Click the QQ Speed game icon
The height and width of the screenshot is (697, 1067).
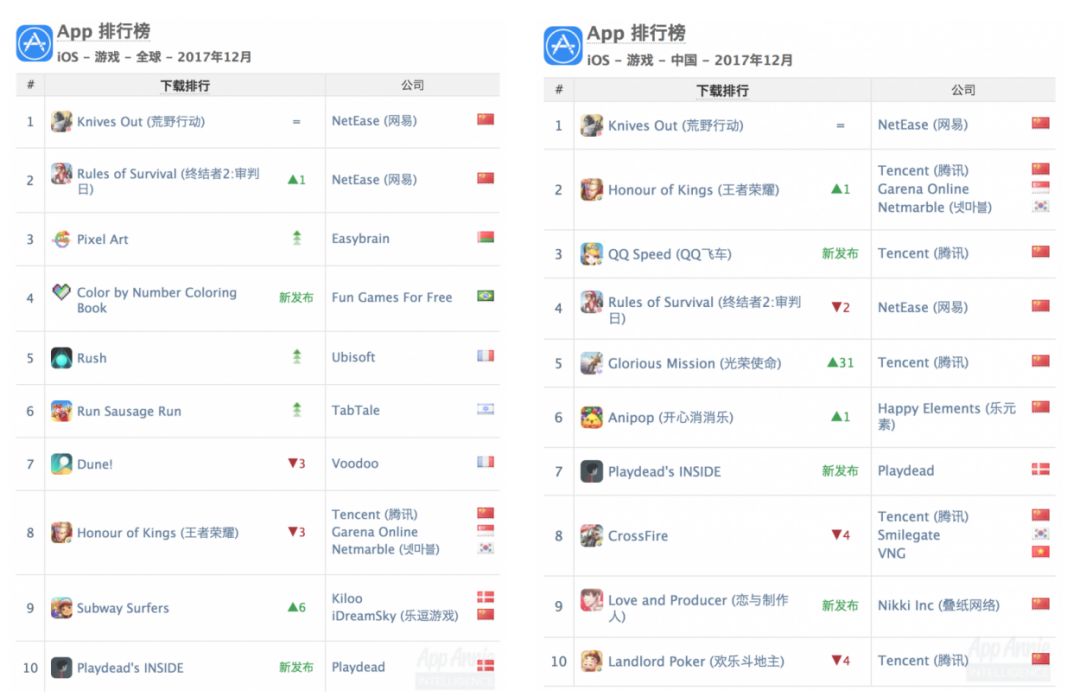(x=592, y=254)
